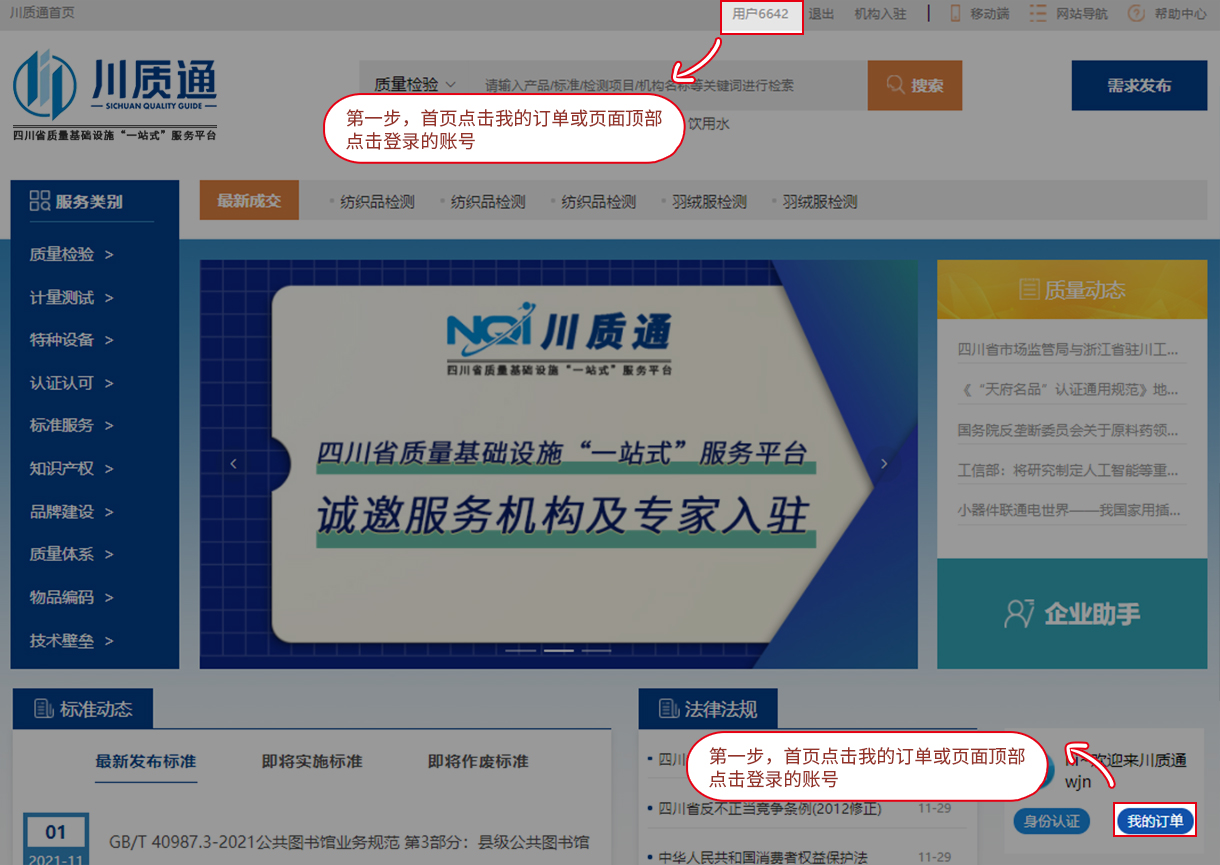This screenshot has width=1220, height=865.
Task: Click the 身份认证 button
Action: [x=1052, y=821]
